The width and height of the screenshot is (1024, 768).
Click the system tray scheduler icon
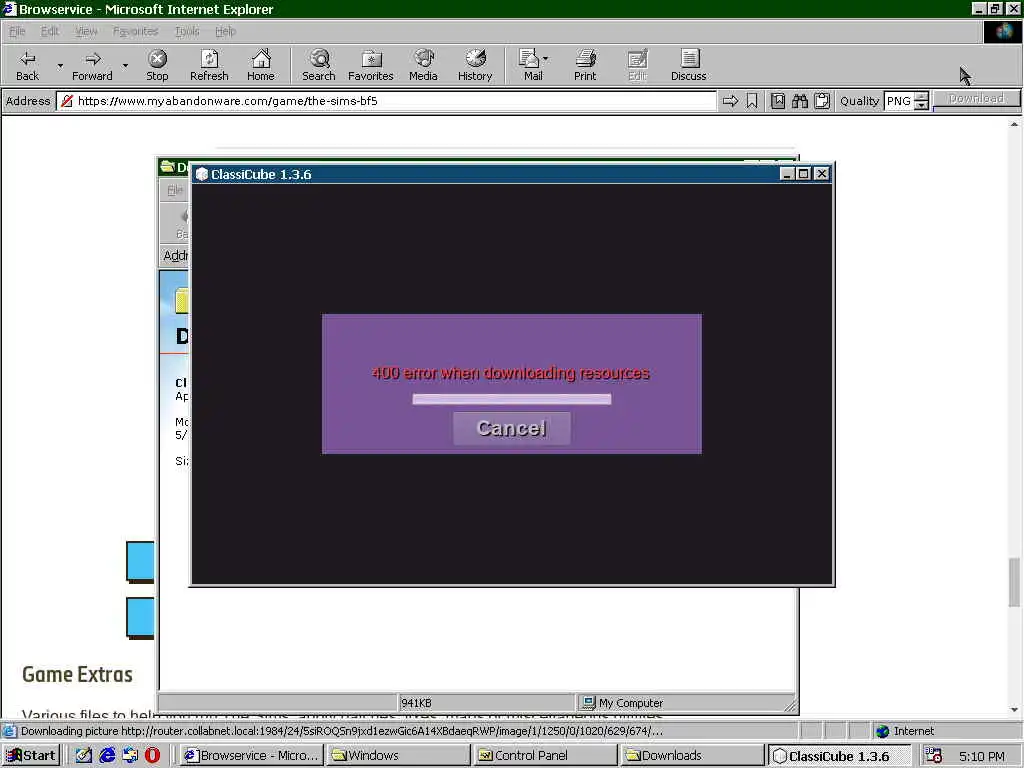point(933,756)
